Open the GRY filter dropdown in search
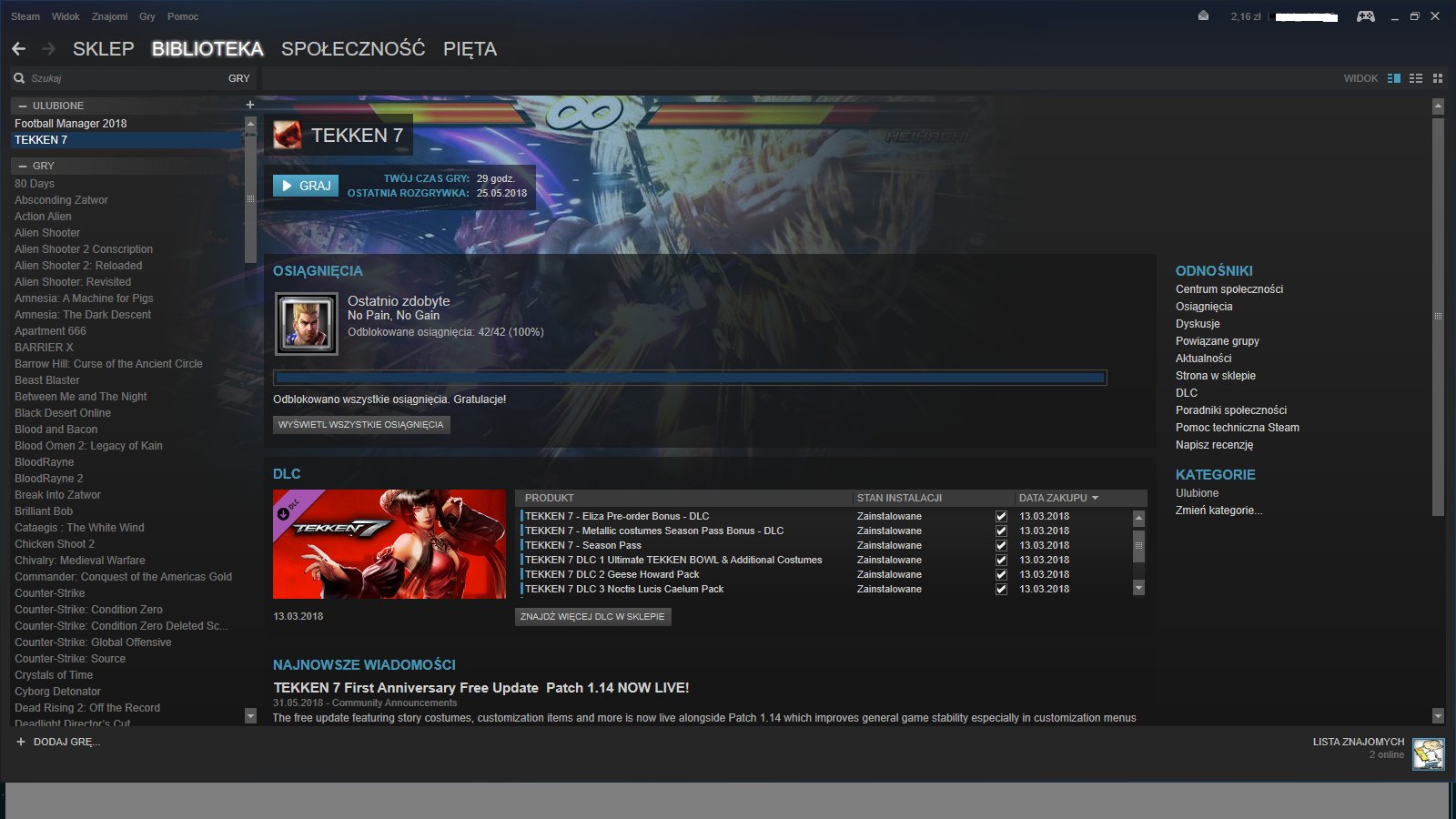Screen dimensions: 1456x819 [238, 78]
